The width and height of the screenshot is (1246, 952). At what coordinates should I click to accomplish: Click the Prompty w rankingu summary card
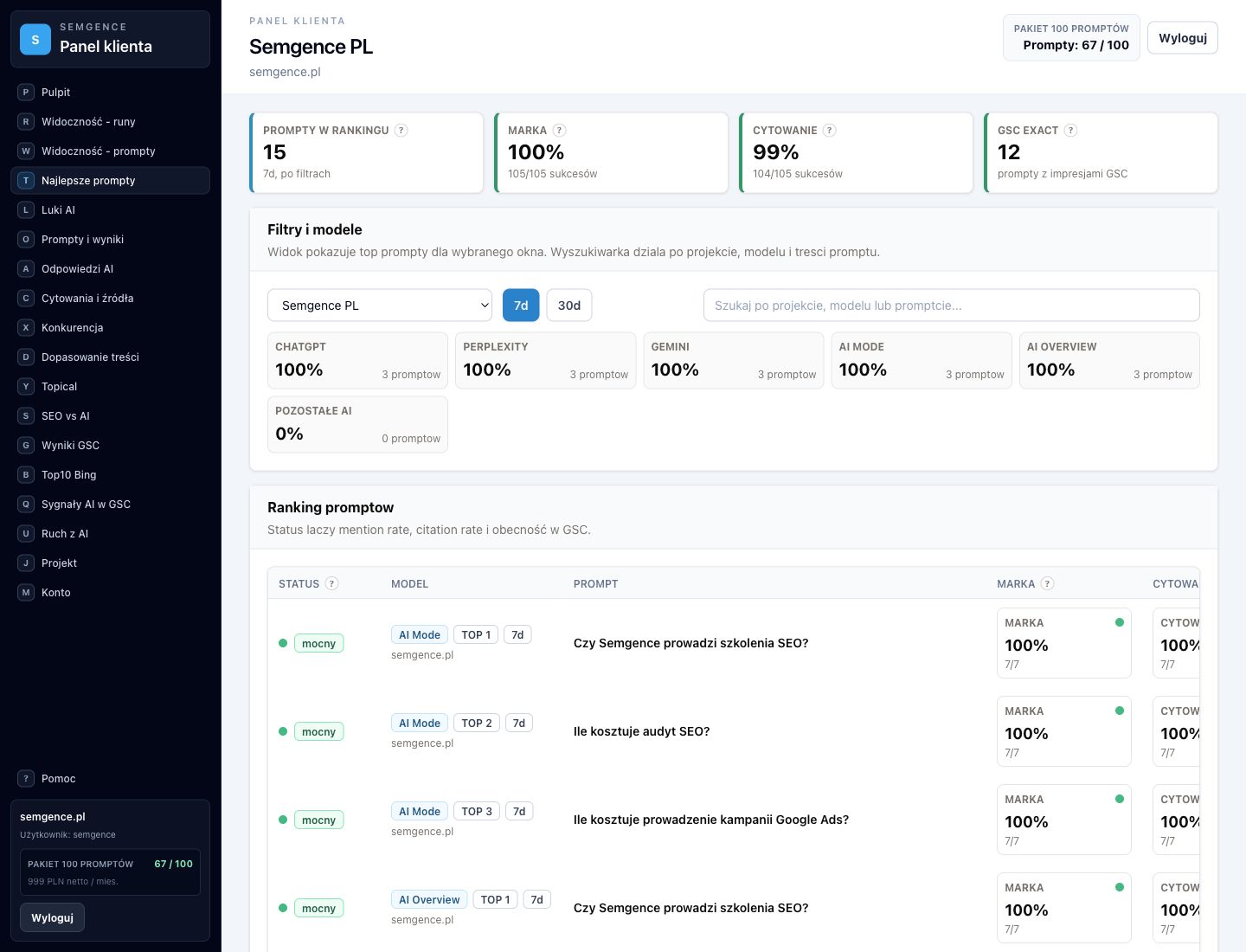366,152
